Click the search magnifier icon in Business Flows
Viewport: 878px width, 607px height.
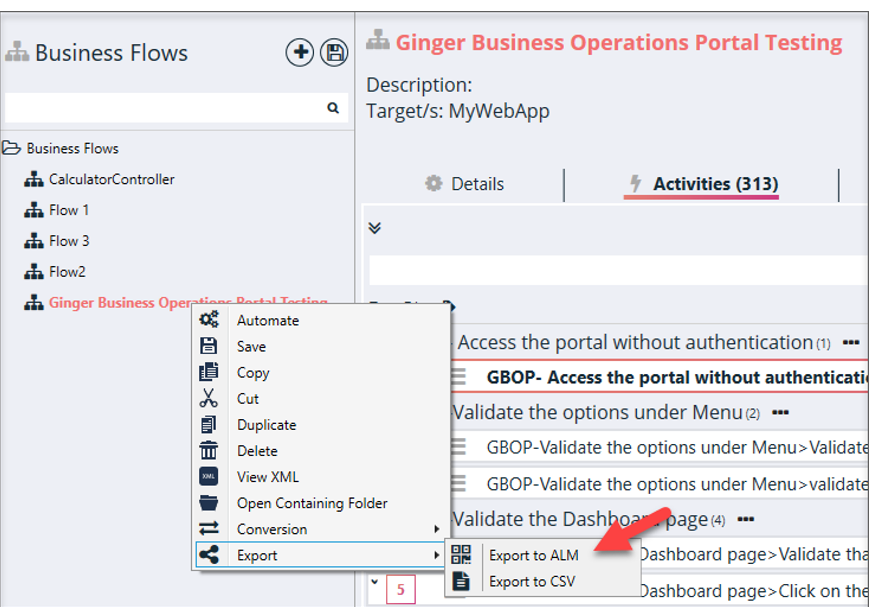pos(333,108)
